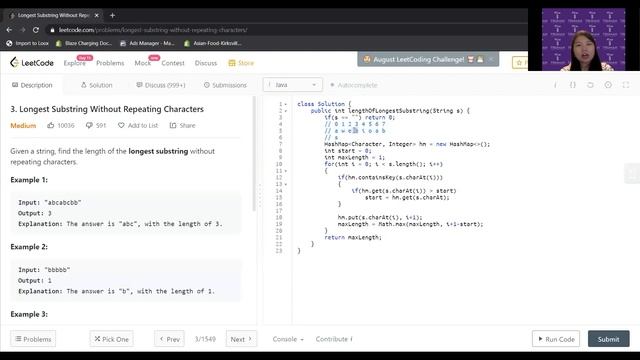Click the lock icon in the address bar
The image size is (640, 360).
coord(52,30)
